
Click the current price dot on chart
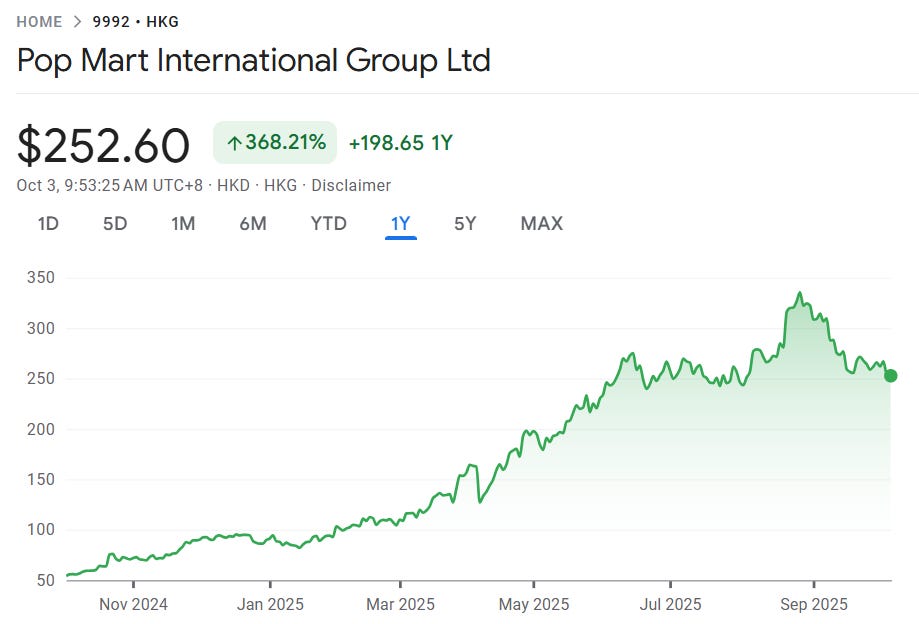click(x=890, y=376)
